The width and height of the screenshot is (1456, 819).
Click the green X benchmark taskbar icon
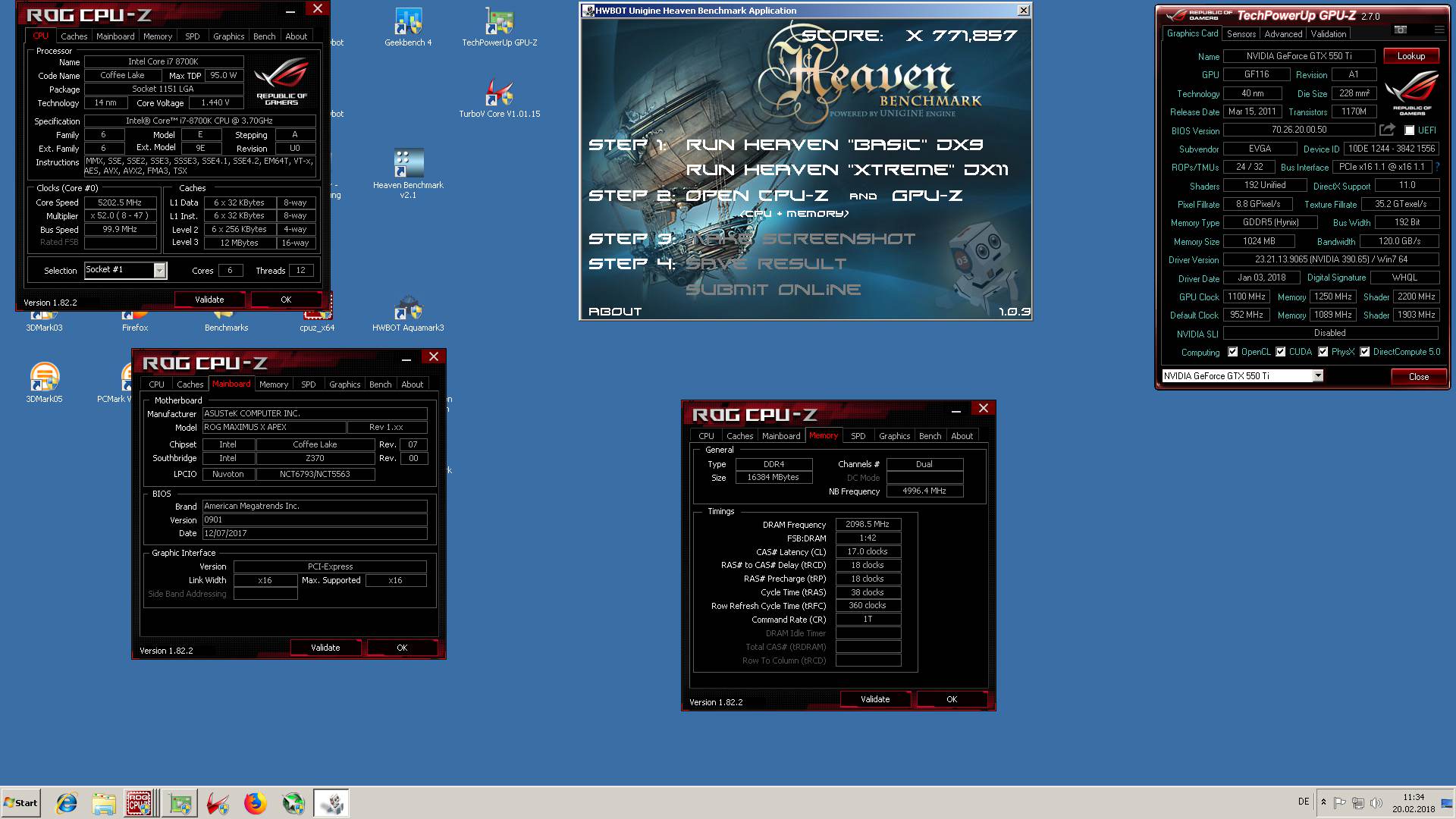pos(293,803)
